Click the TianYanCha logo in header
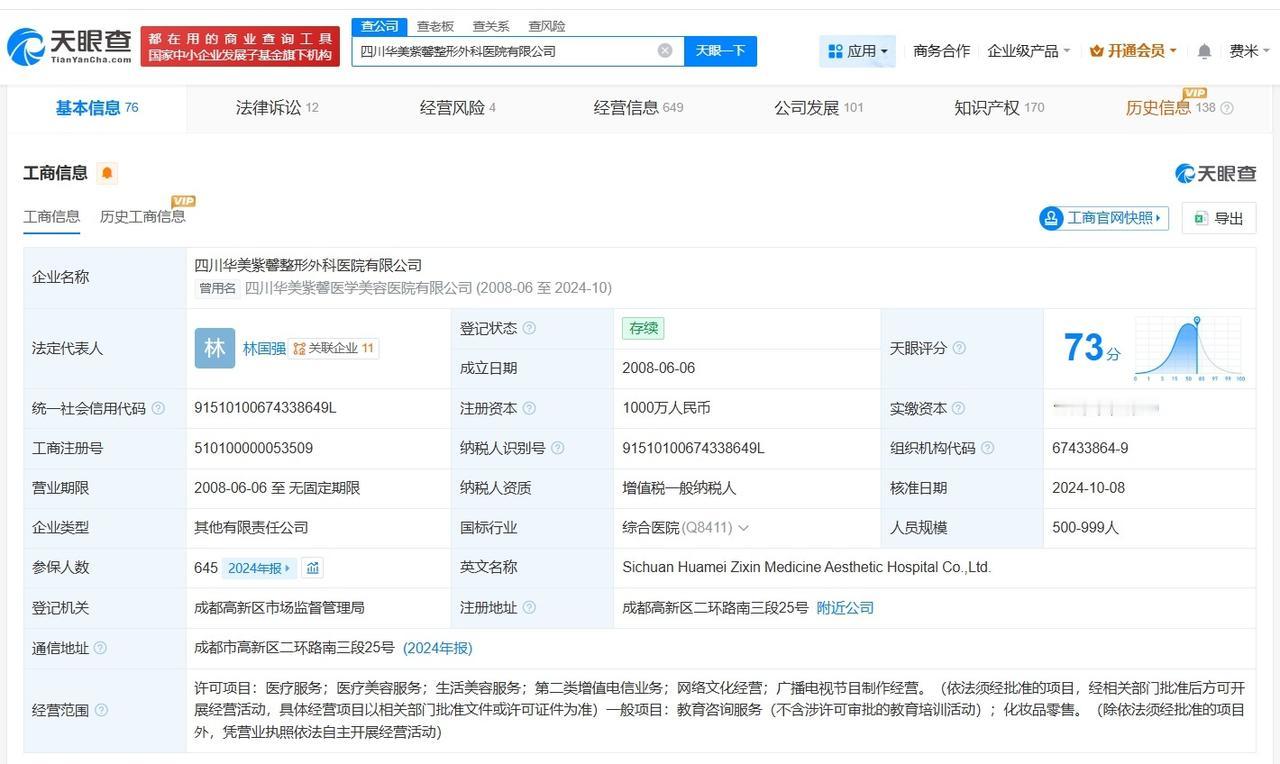The height and width of the screenshot is (764, 1280). 68,46
